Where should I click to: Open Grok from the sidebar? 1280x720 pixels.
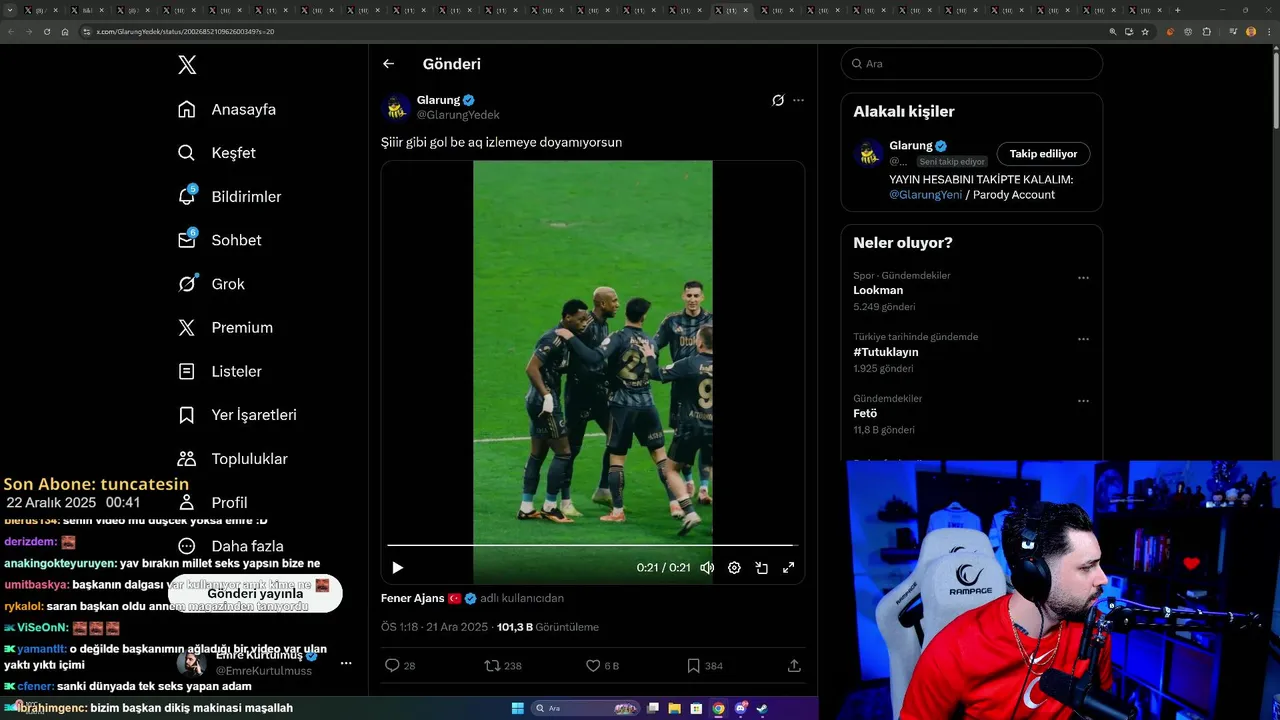click(x=211, y=284)
